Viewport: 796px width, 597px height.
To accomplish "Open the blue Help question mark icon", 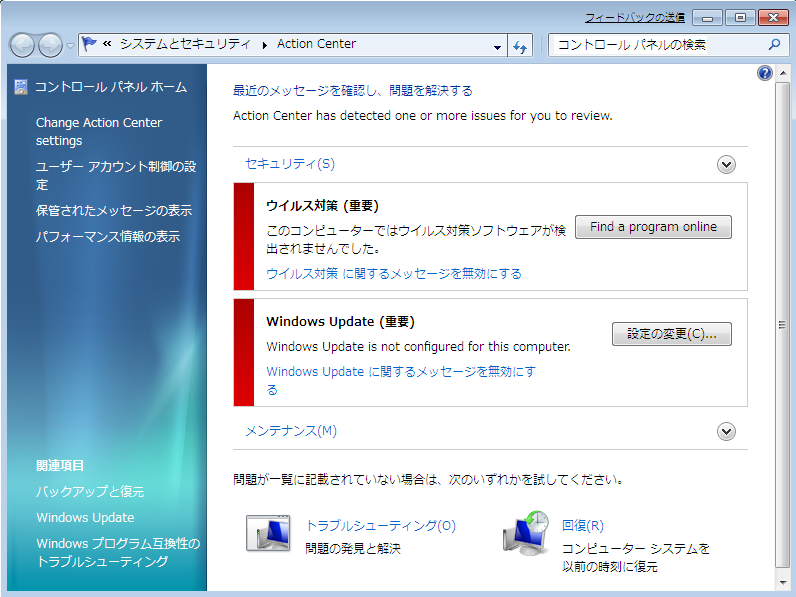I will point(765,73).
